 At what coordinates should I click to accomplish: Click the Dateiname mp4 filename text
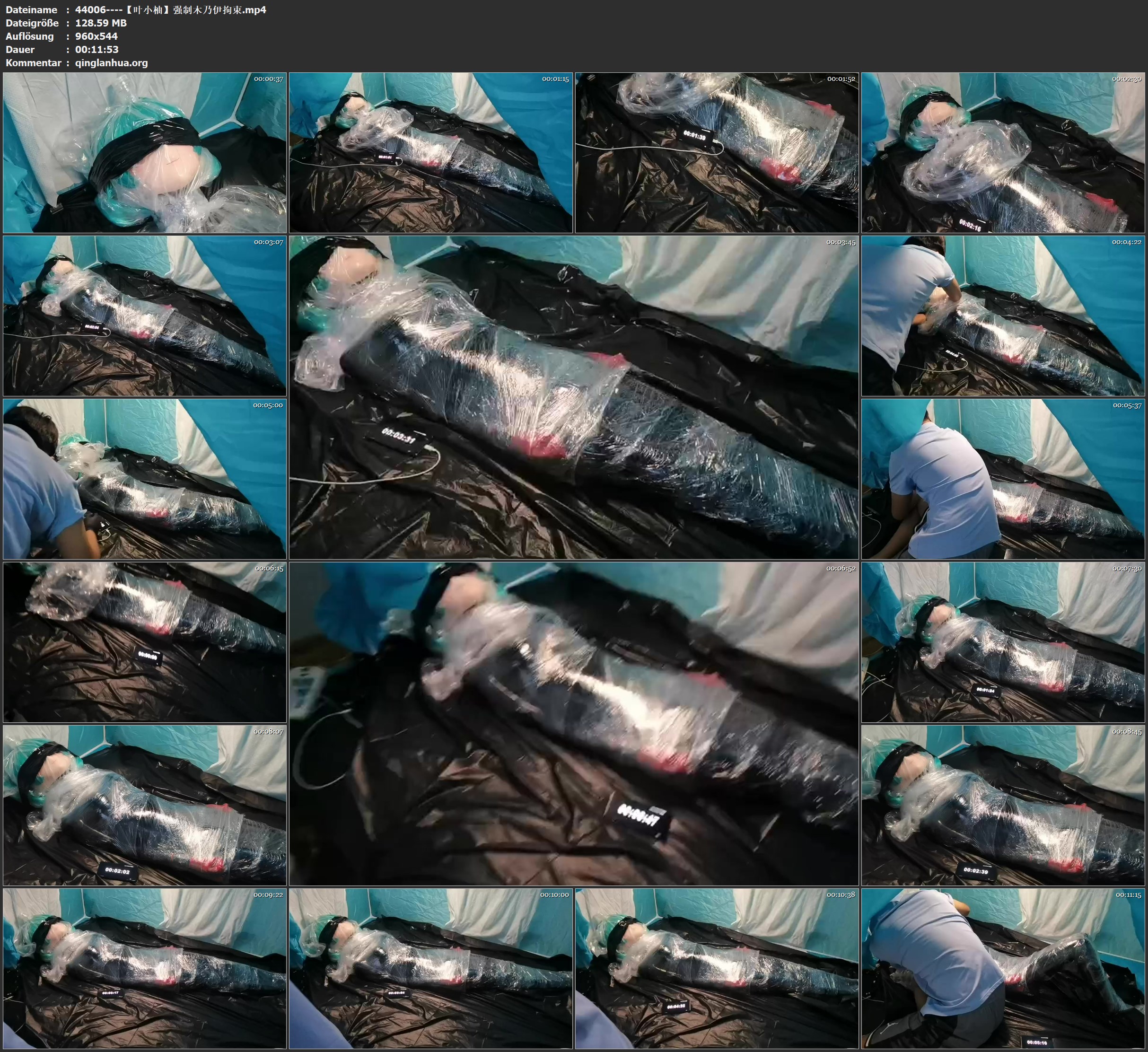(x=170, y=9)
